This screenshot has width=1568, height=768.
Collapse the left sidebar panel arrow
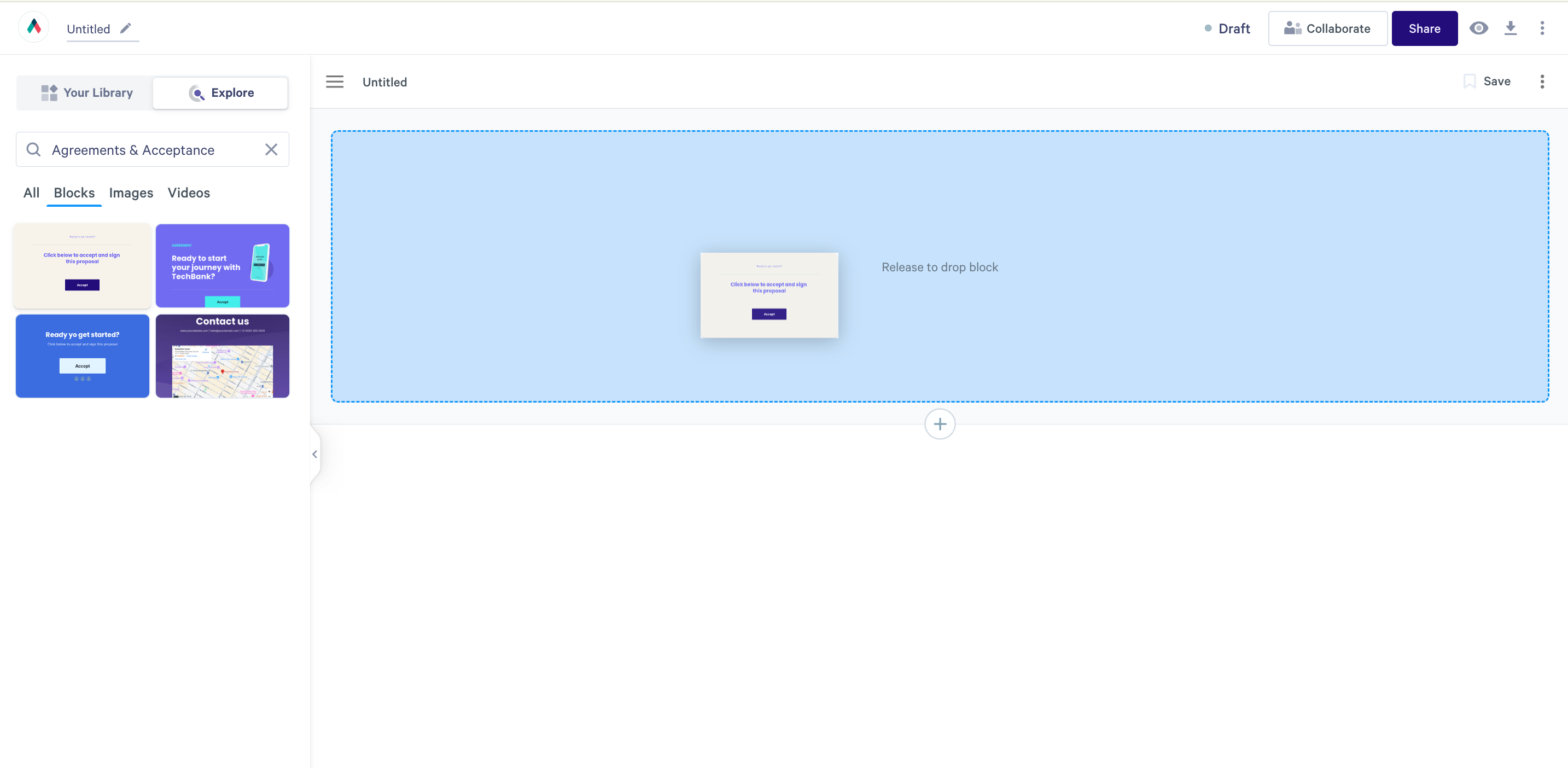(x=314, y=455)
